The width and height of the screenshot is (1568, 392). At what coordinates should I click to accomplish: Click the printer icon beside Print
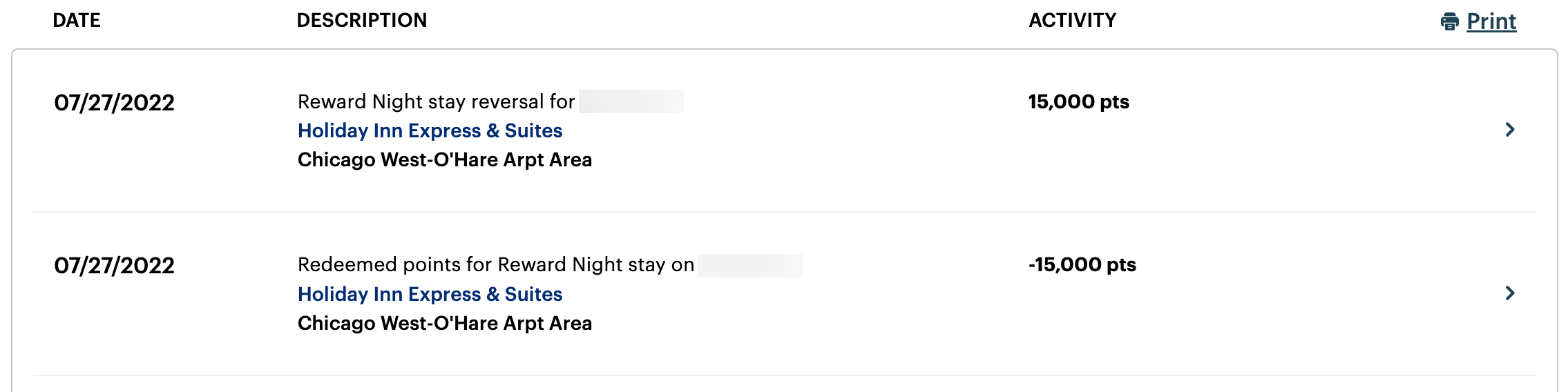pyautogui.click(x=1450, y=22)
